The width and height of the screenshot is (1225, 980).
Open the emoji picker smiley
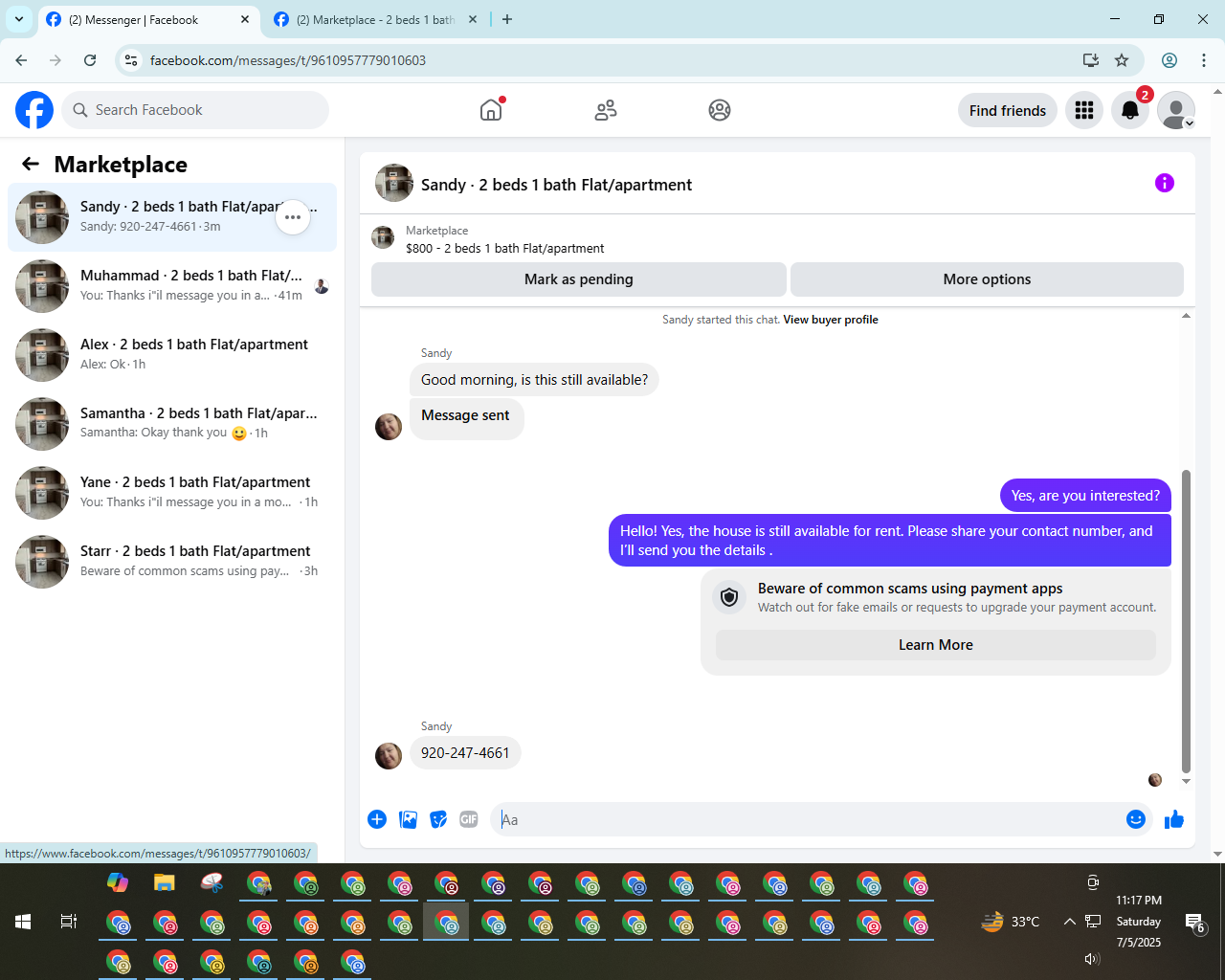click(x=1136, y=819)
